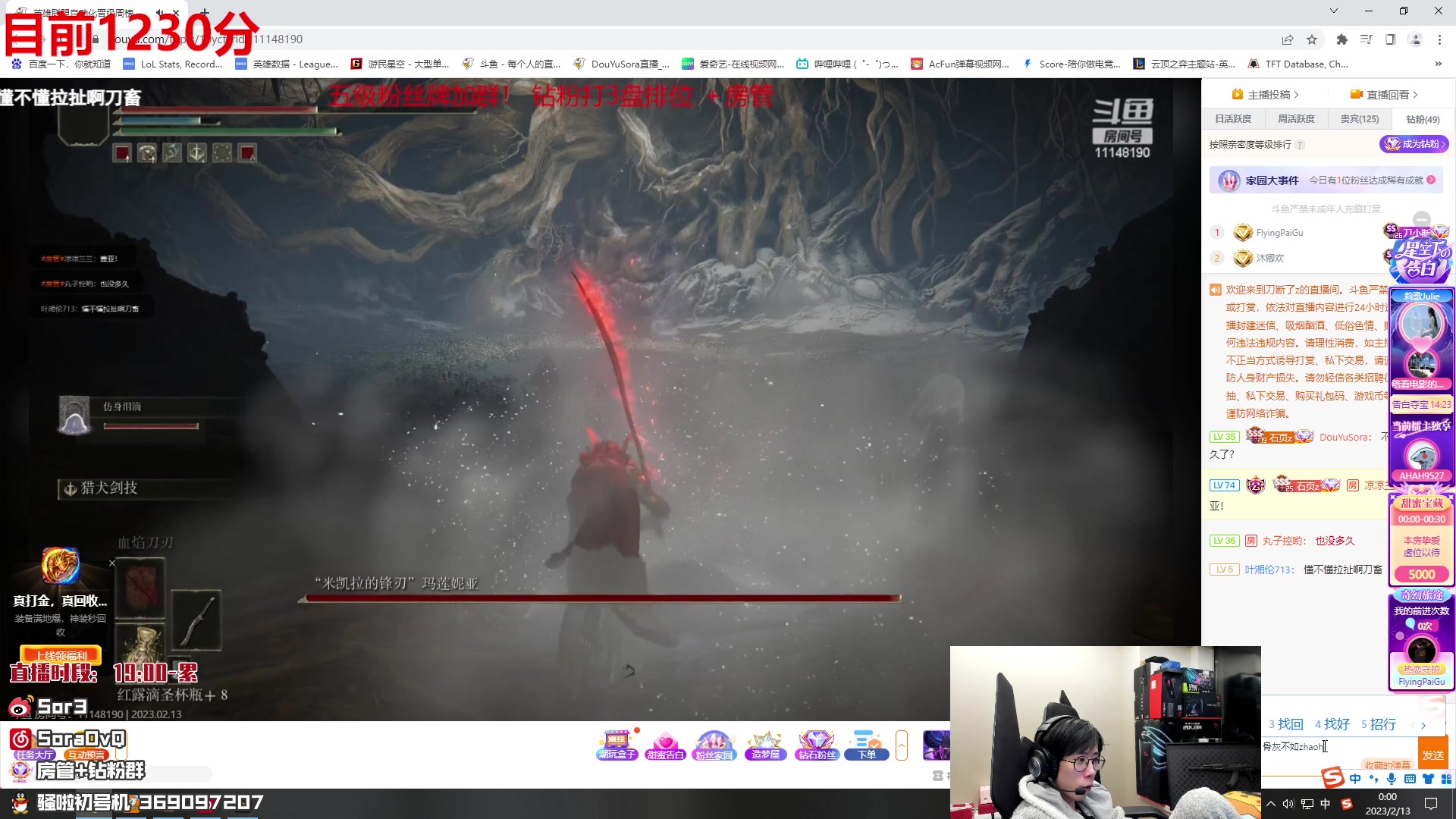Open the 家园大事件 banner arrow
Image resolution: width=1456 pixels, height=819 pixels.
[x=1431, y=180]
